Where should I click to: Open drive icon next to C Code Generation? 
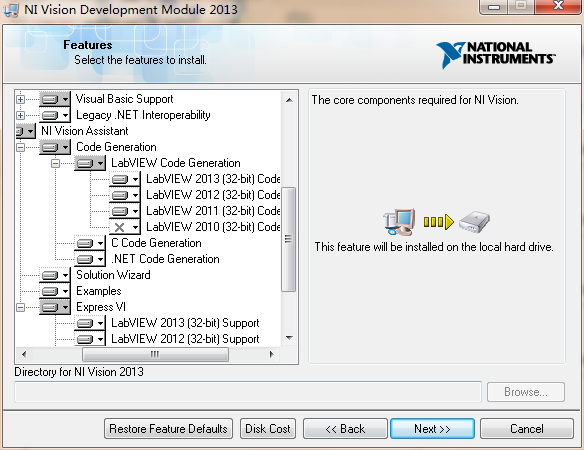90,243
